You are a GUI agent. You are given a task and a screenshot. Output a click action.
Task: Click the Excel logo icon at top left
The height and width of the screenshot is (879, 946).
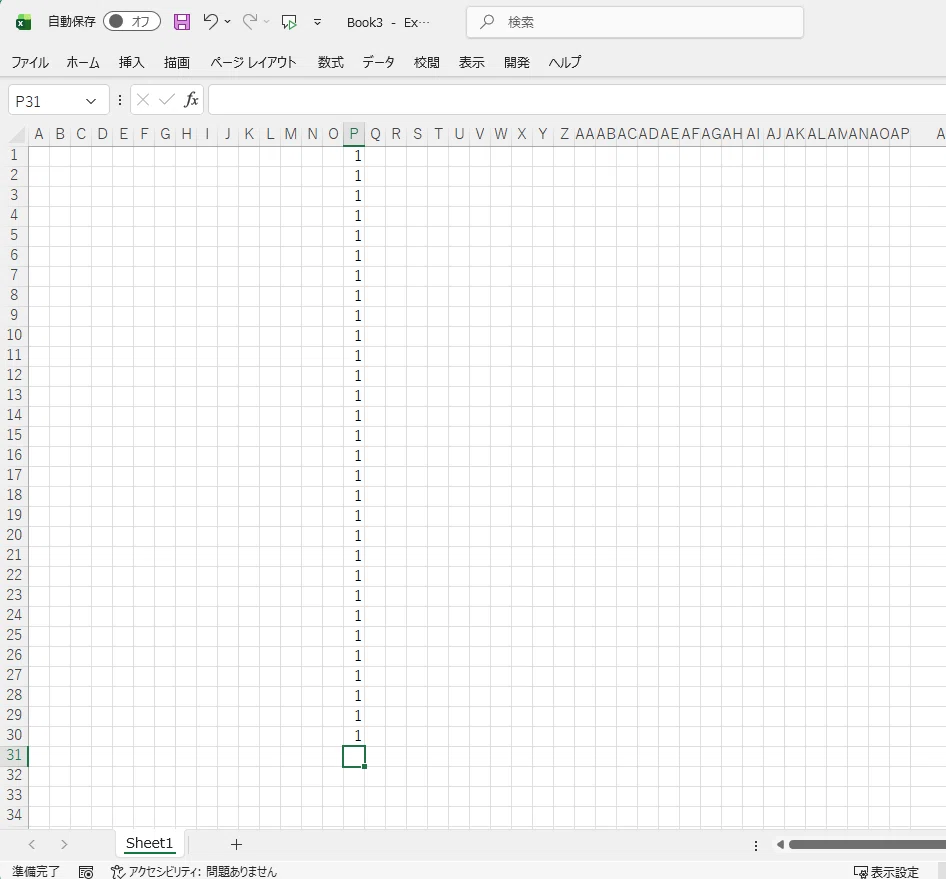tap(23, 22)
